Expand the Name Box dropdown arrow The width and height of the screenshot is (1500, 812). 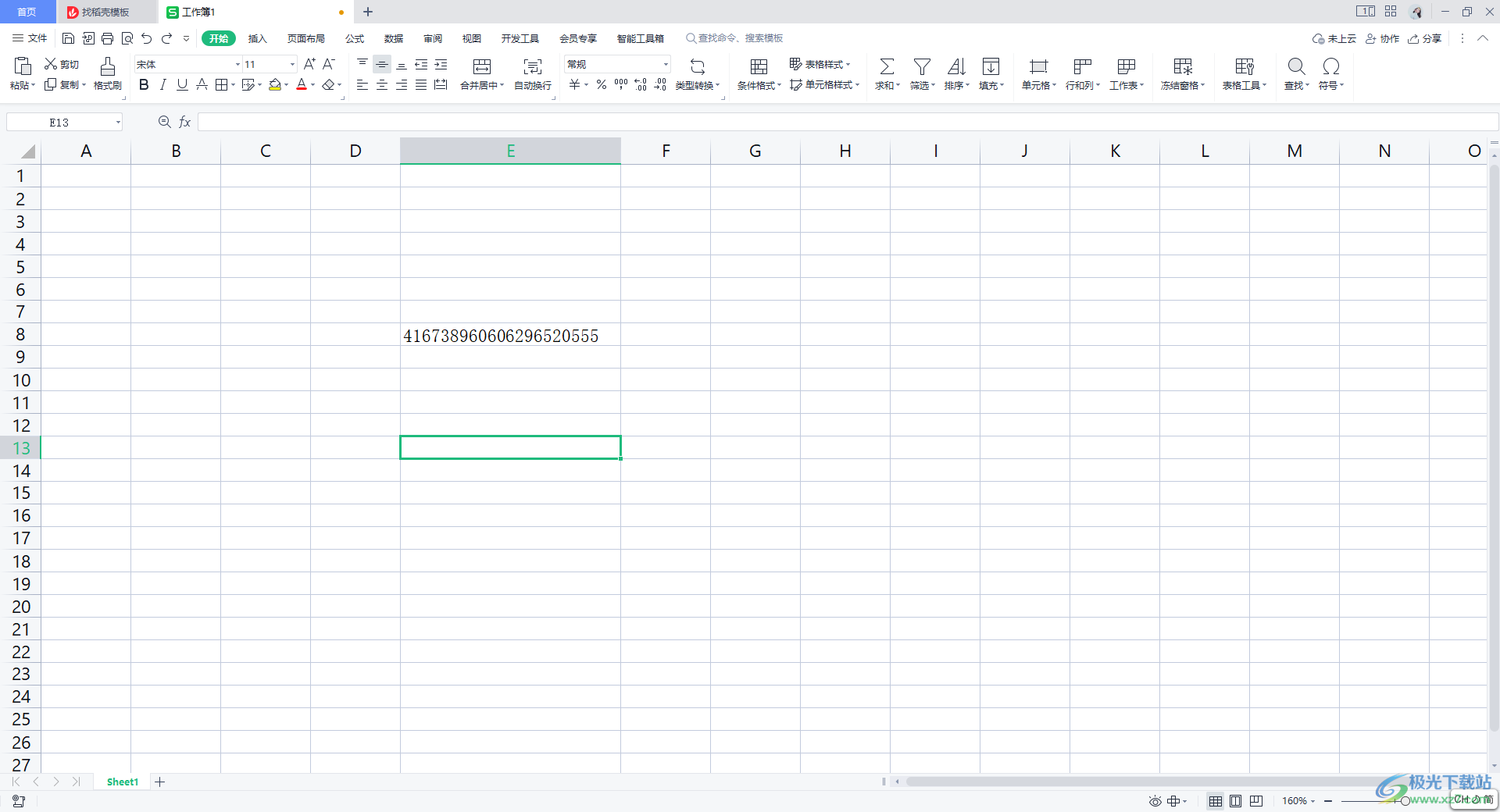tap(118, 122)
